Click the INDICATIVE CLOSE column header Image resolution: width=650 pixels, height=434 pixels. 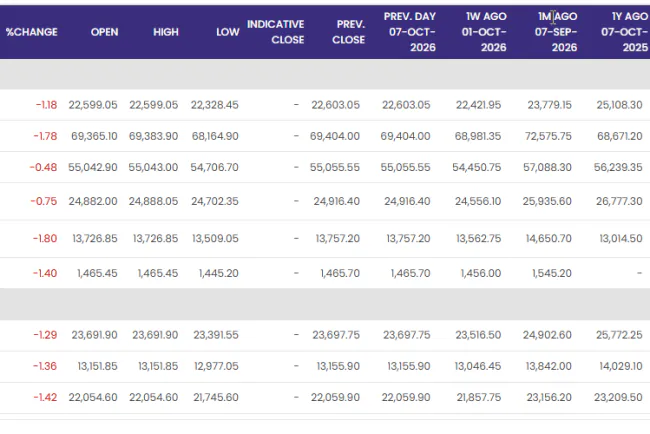pos(276,32)
